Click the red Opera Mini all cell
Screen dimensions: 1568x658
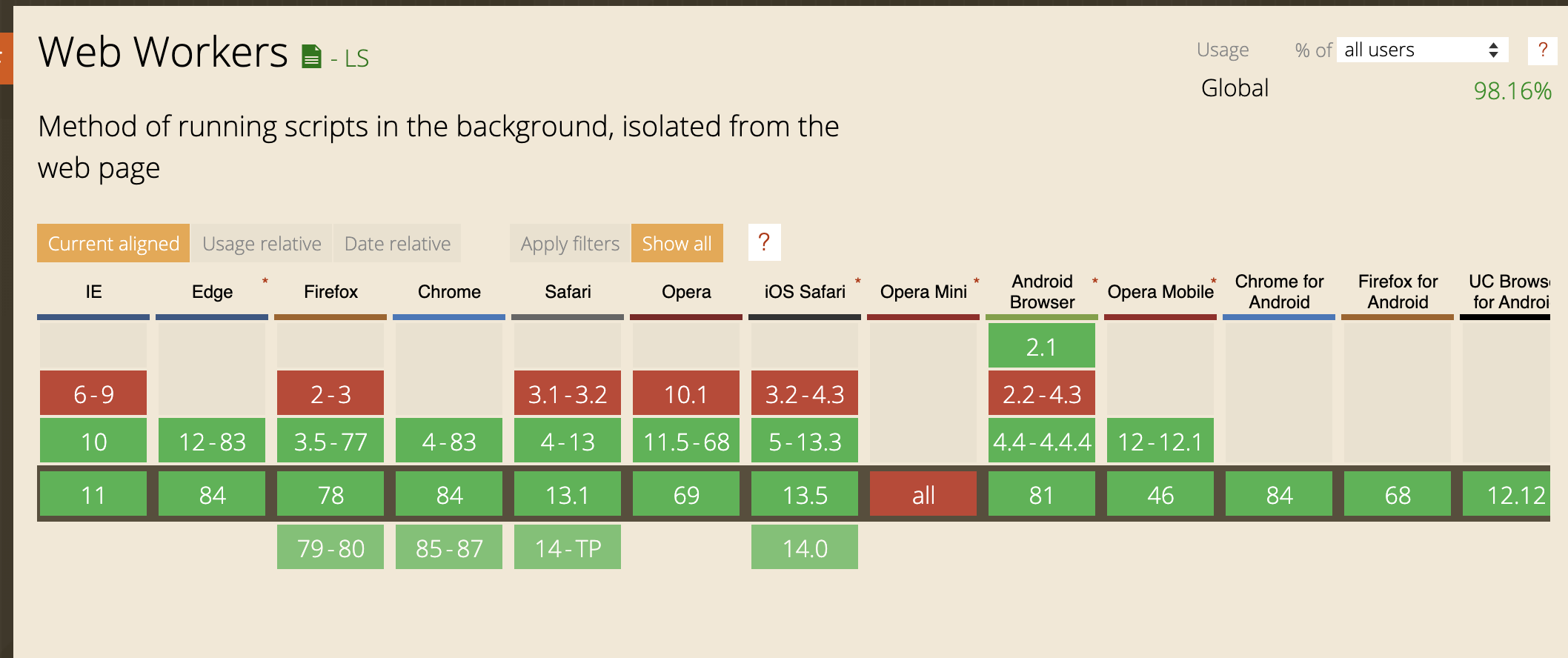point(923,494)
